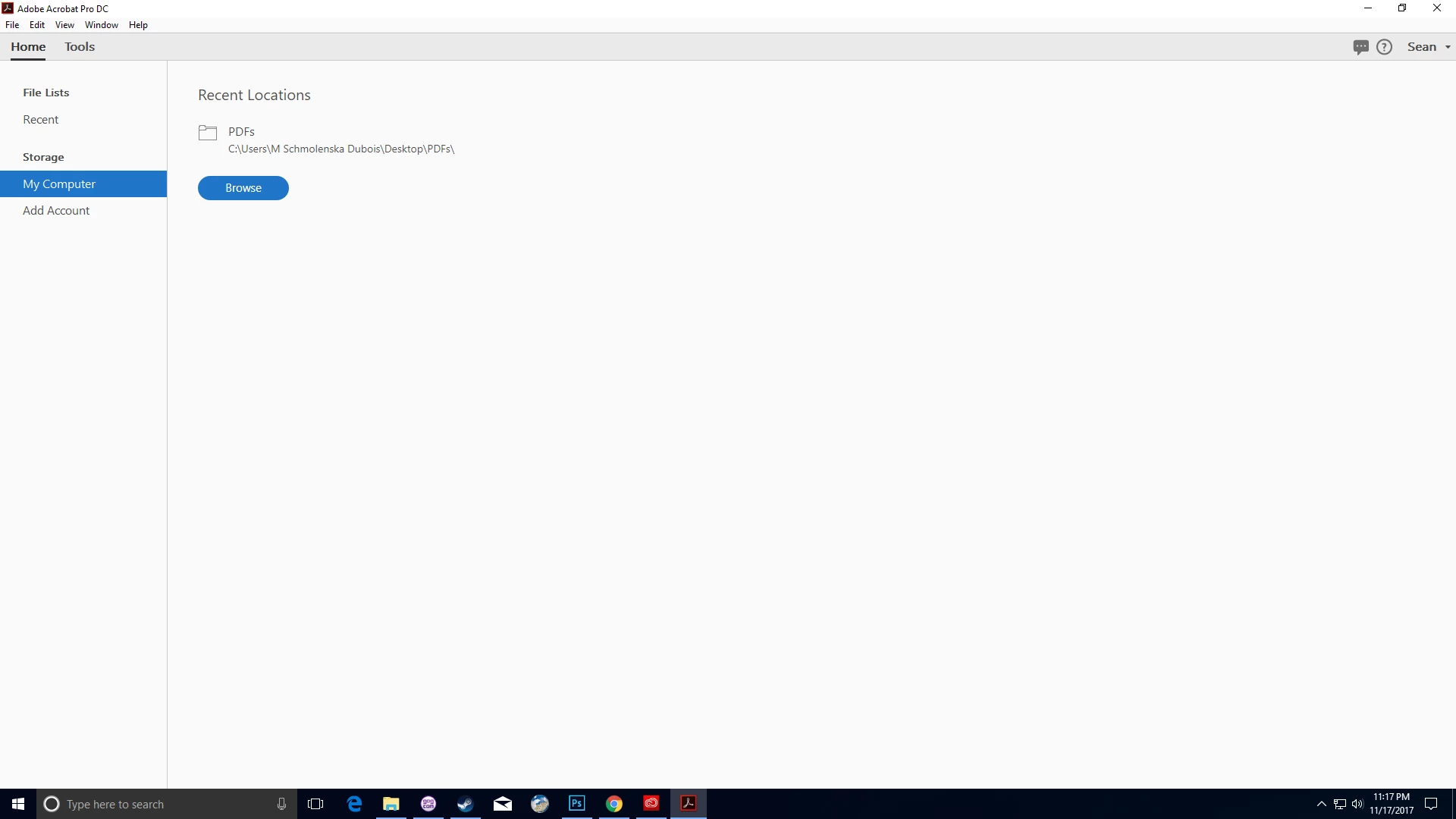This screenshot has width=1456, height=819.
Task: Open the Window menu
Action: tap(101, 25)
